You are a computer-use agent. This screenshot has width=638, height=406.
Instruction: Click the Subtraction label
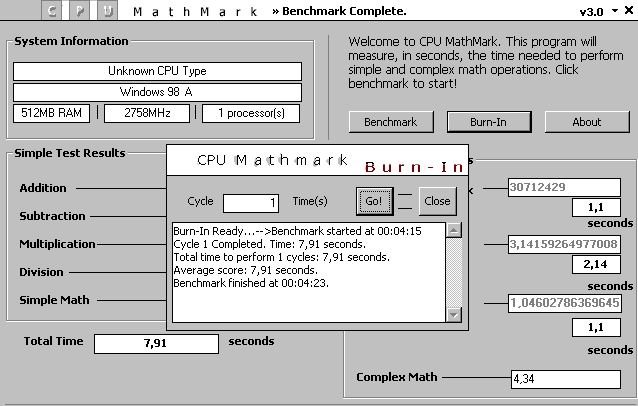click(52, 216)
